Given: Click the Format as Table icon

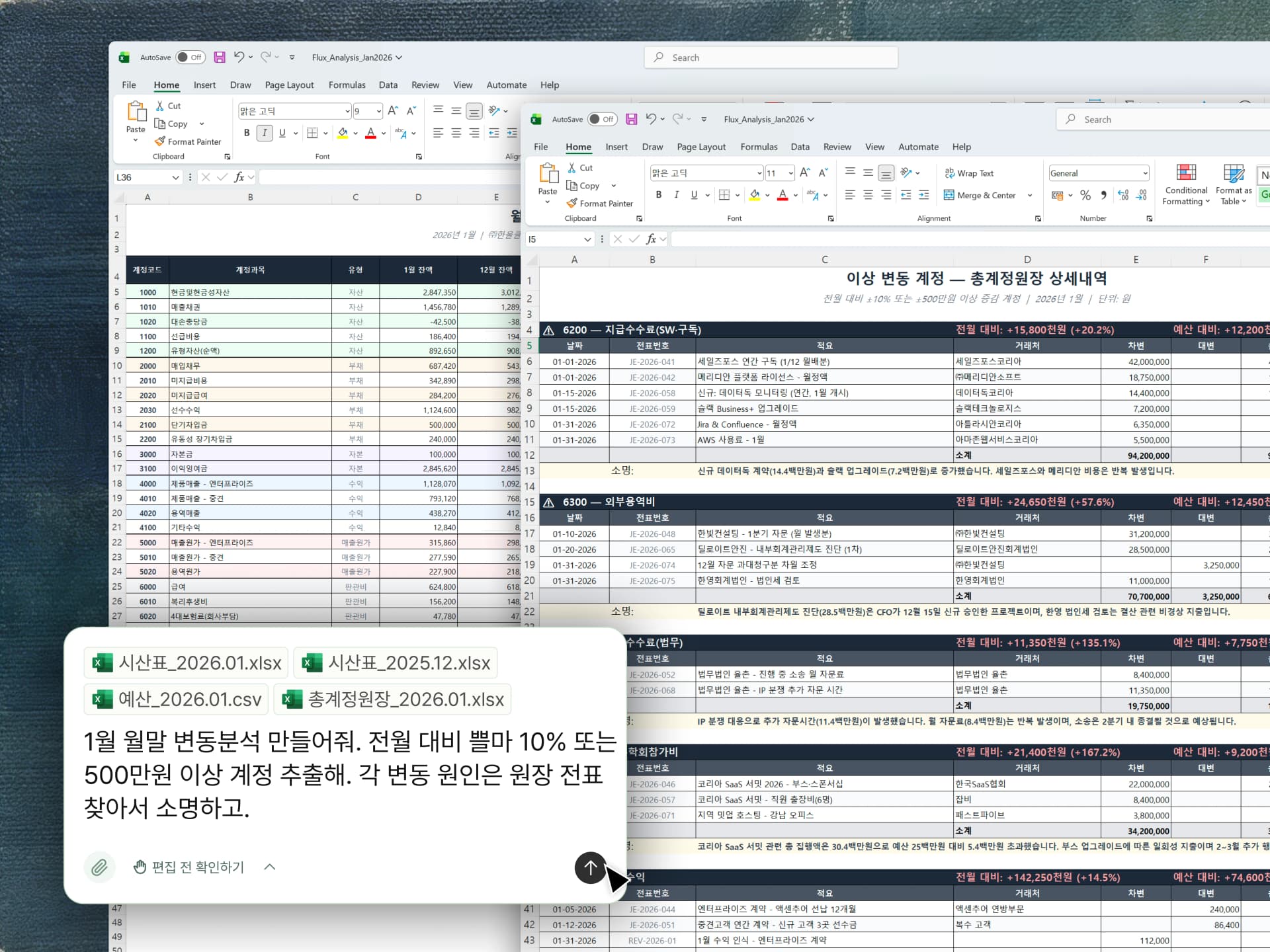Looking at the screenshot, I should tap(1232, 185).
